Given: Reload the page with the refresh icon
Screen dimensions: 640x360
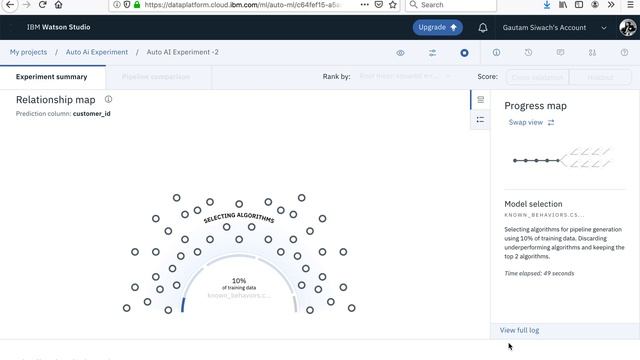Looking at the screenshot, I should [x=42, y=4].
